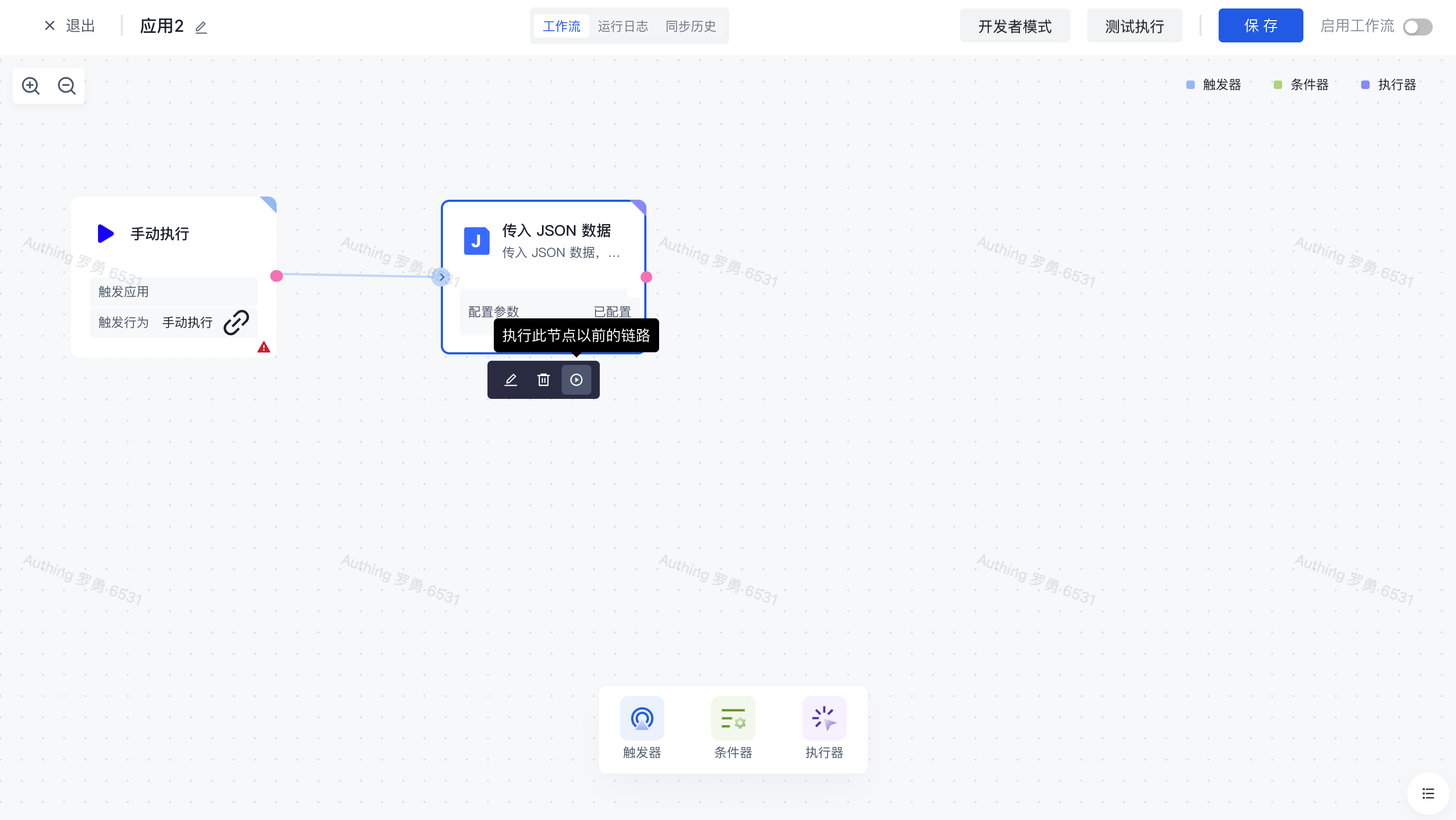Click the link icon in 手动执行 node
Screen dimensions: 1456x820
tap(236, 322)
